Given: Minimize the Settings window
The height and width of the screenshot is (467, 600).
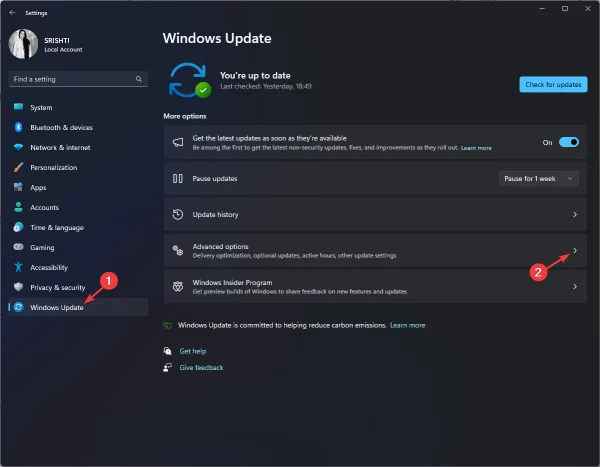Looking at the screenshot, I should tap(542, 8).
